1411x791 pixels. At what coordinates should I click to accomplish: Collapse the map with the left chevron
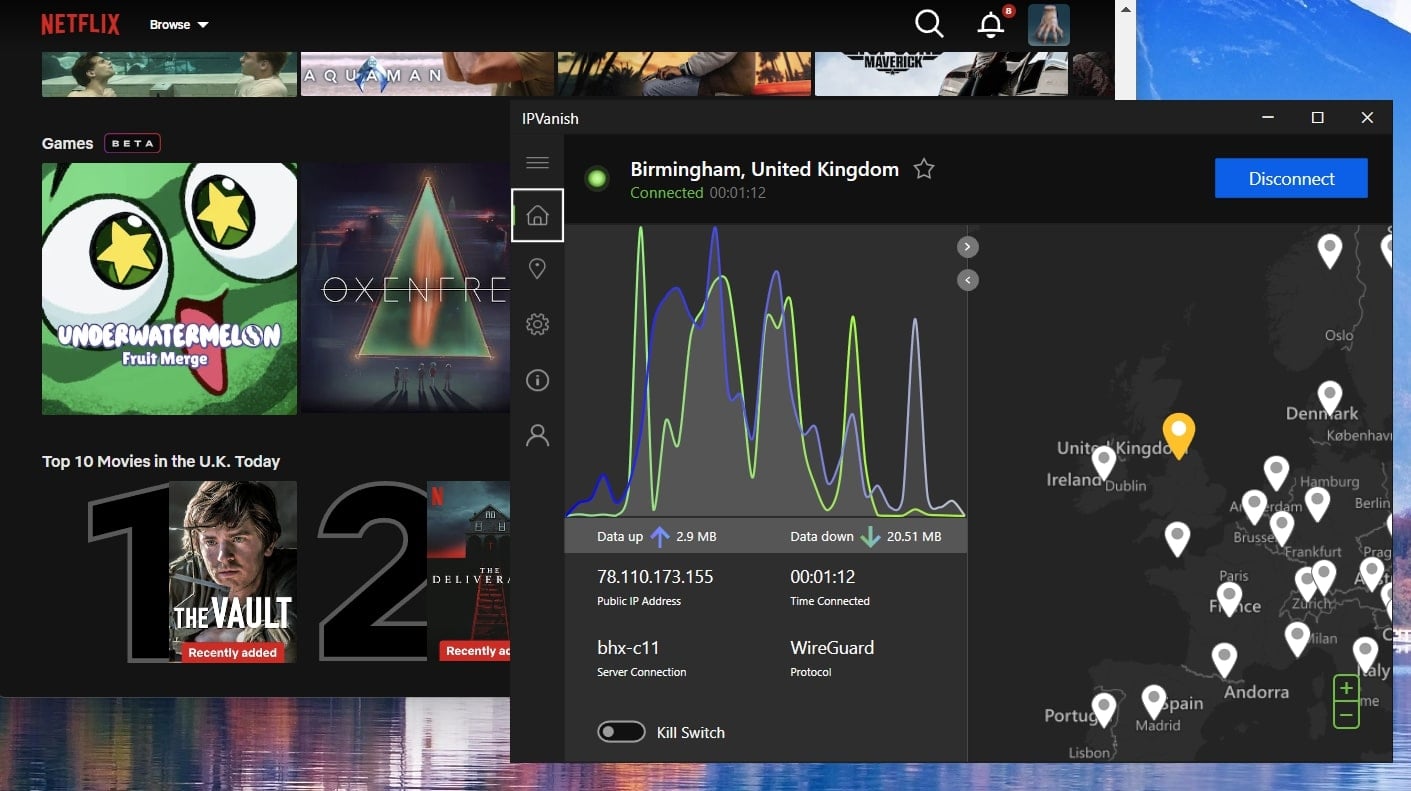[x=967, y=279]
